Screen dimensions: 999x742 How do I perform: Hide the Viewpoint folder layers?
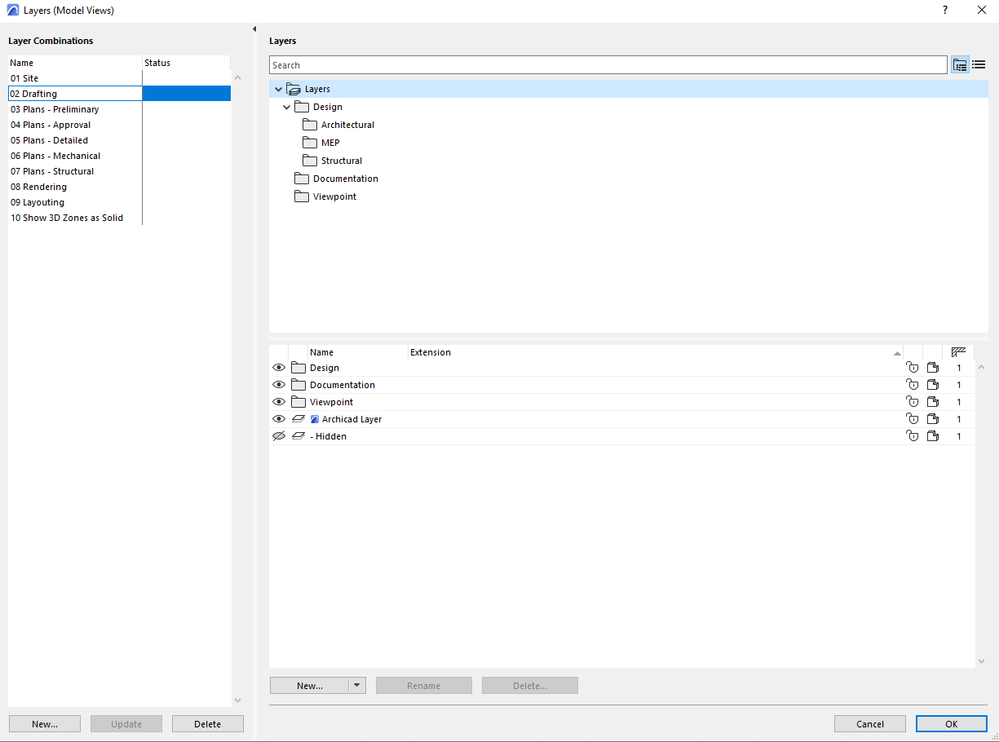click(279, 401)
